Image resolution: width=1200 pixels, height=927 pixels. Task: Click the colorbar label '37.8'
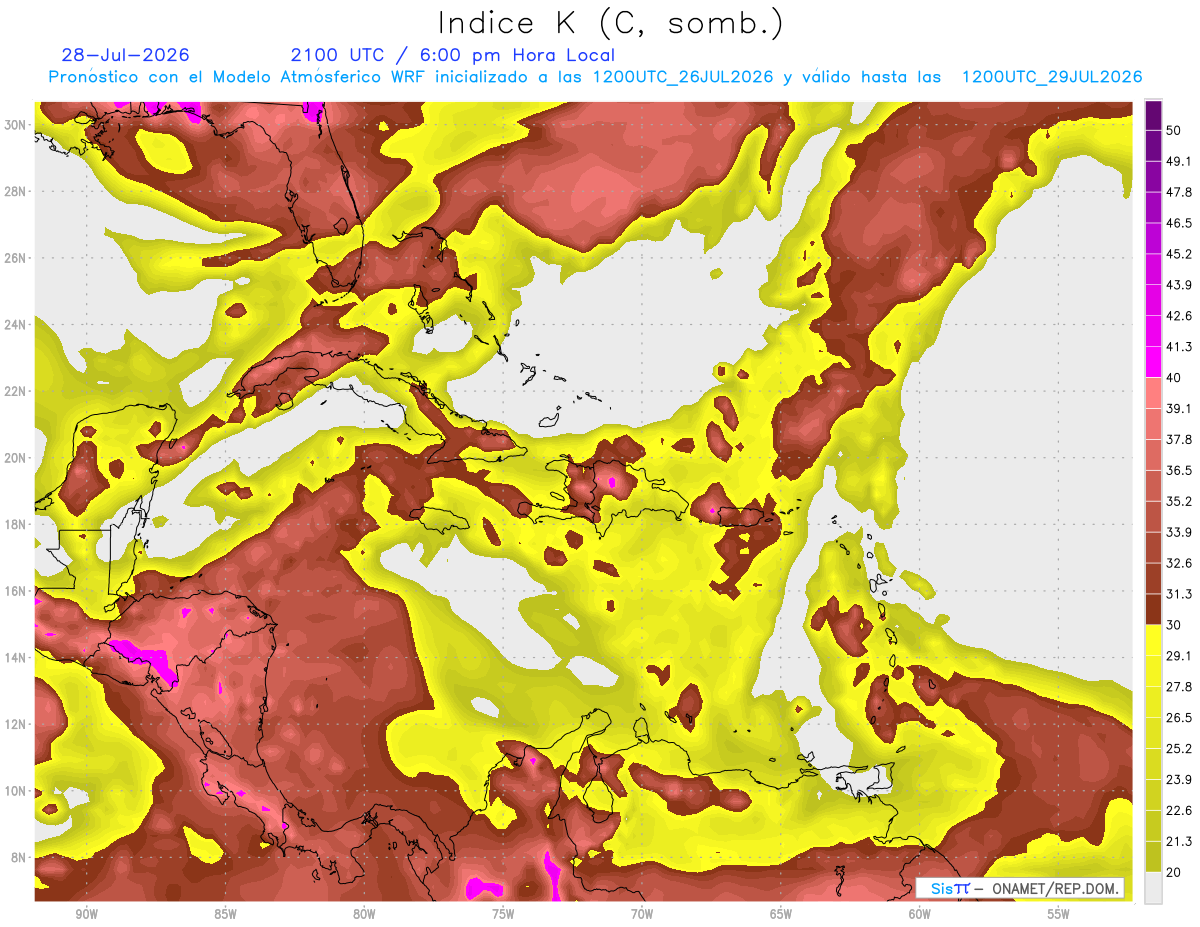pyautogui.click(x=1179, y=439)
